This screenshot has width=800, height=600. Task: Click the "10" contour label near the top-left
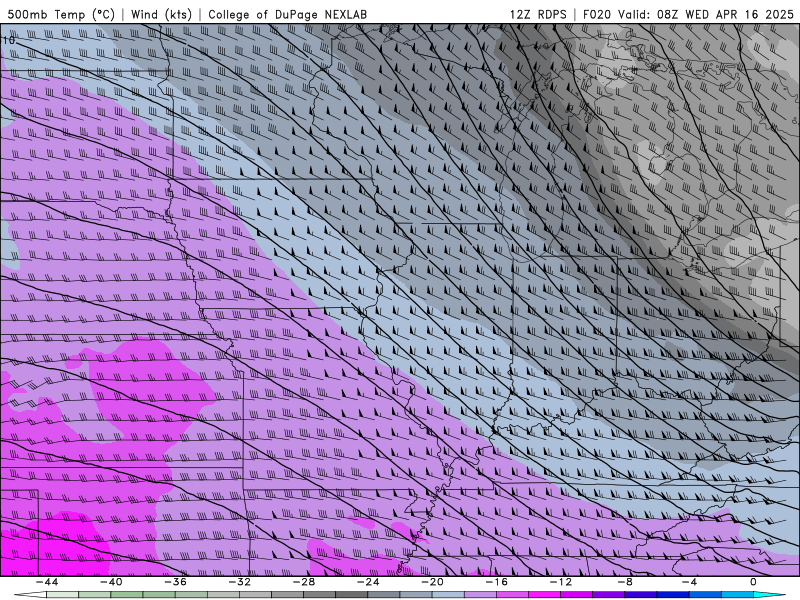[x=9, y=39]
